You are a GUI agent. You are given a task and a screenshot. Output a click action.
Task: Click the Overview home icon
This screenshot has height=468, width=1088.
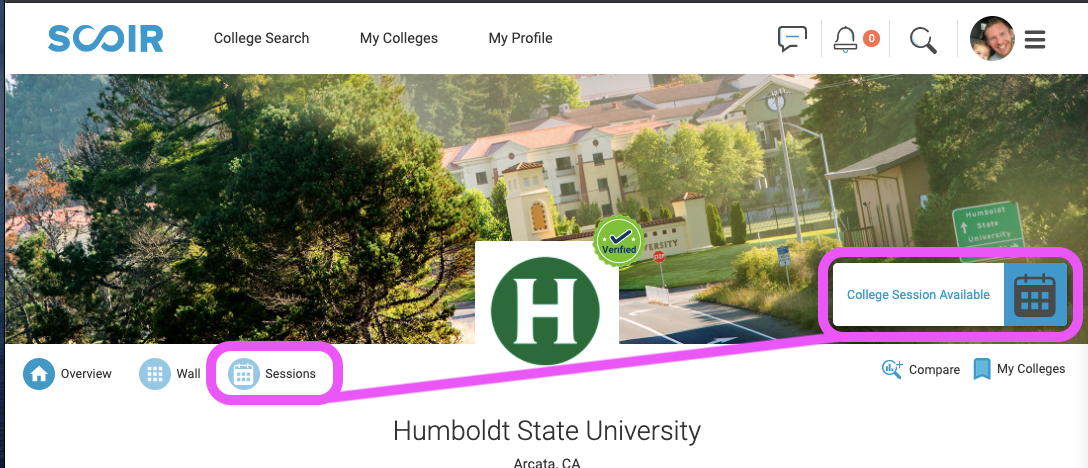click(x=39, y=374)
